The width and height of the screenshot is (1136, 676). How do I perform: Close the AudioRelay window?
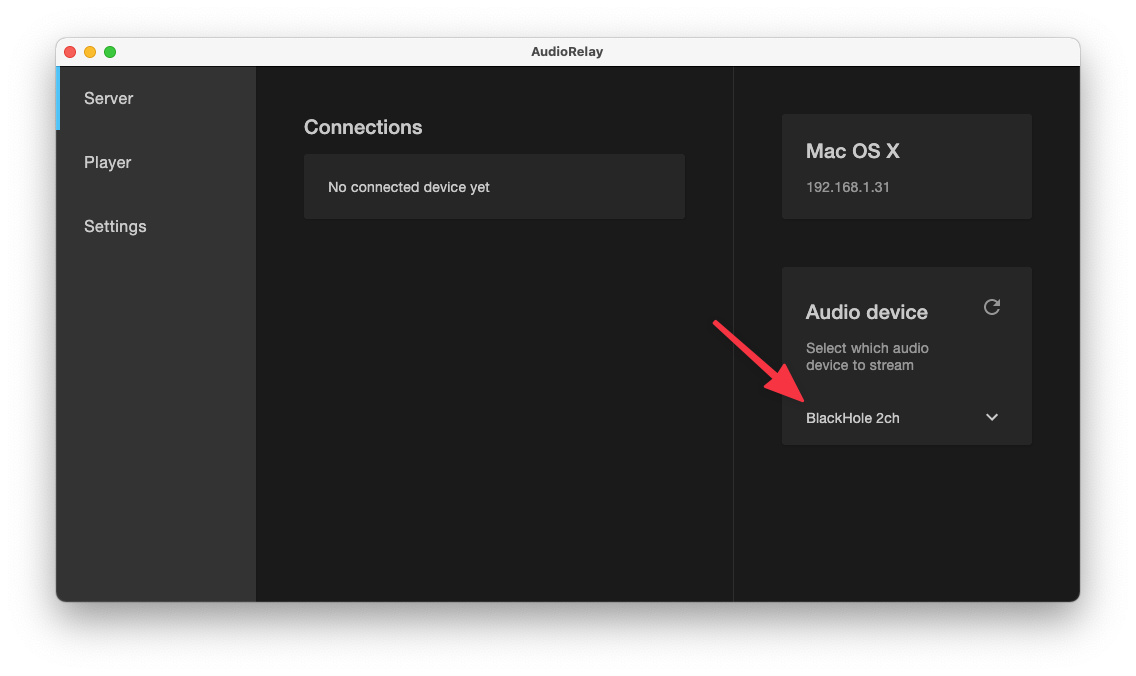[x=70, y=52]
